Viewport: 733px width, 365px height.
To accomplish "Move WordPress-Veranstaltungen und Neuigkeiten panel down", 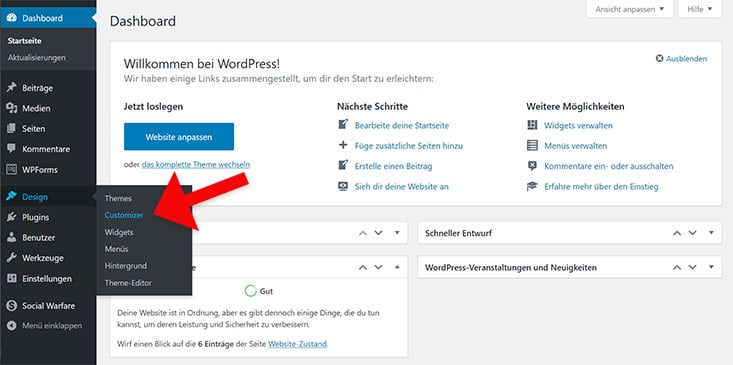I will [693, 267].
